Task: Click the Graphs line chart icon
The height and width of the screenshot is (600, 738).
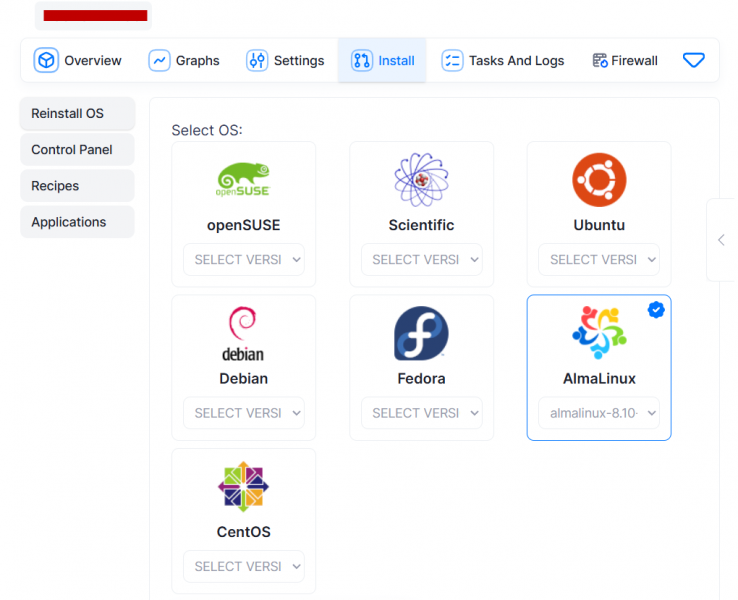Action: pyautogui.click(x=159, y=60)
